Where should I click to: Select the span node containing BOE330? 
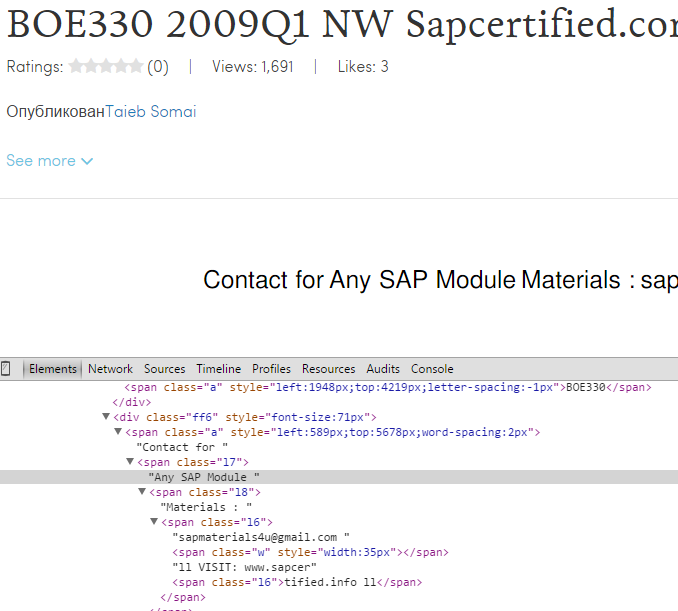[388, 387]
